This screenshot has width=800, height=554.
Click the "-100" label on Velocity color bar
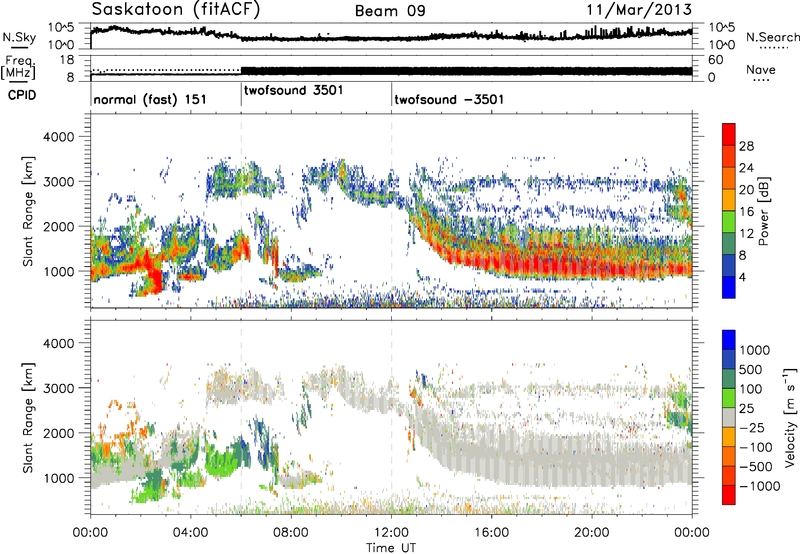[x=756, y=447]
